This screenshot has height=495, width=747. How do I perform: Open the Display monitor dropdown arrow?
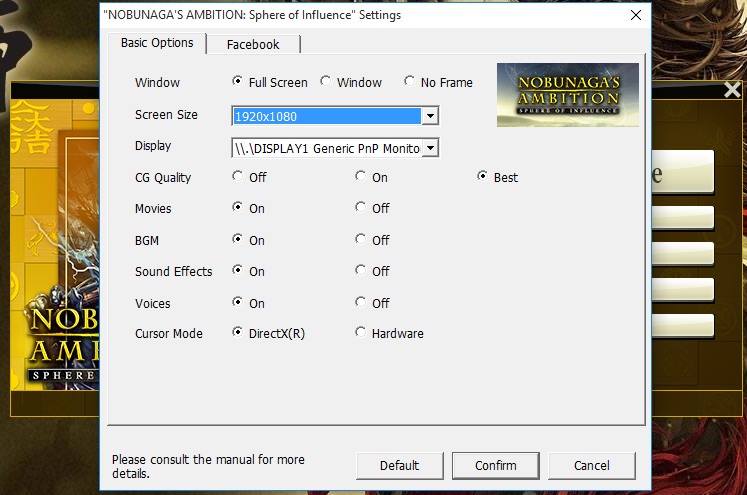pos(430,148)
